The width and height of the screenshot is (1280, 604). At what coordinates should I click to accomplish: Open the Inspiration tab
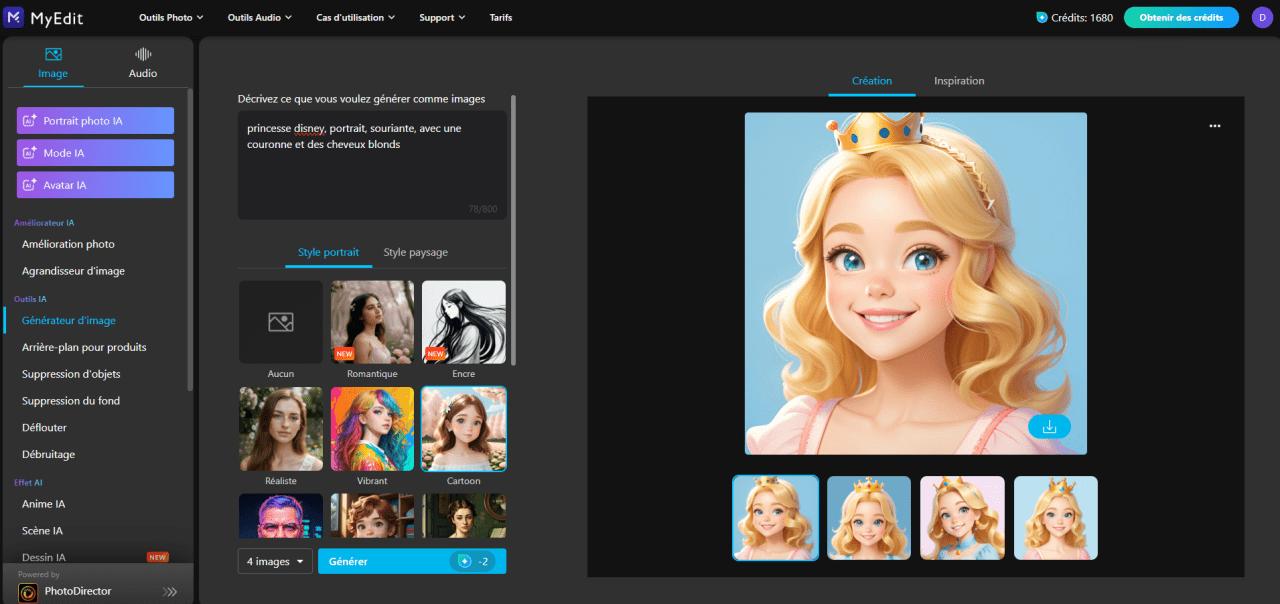[958, 81]
